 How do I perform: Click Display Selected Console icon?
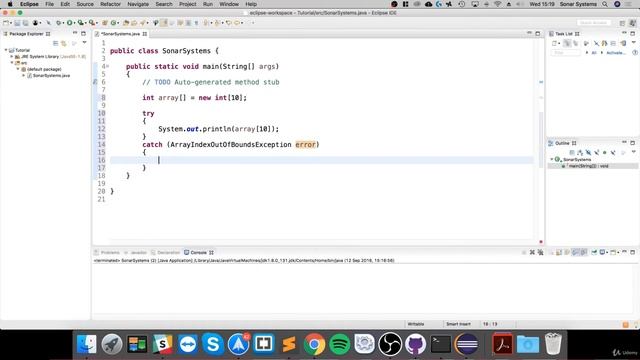coord(602,253)
